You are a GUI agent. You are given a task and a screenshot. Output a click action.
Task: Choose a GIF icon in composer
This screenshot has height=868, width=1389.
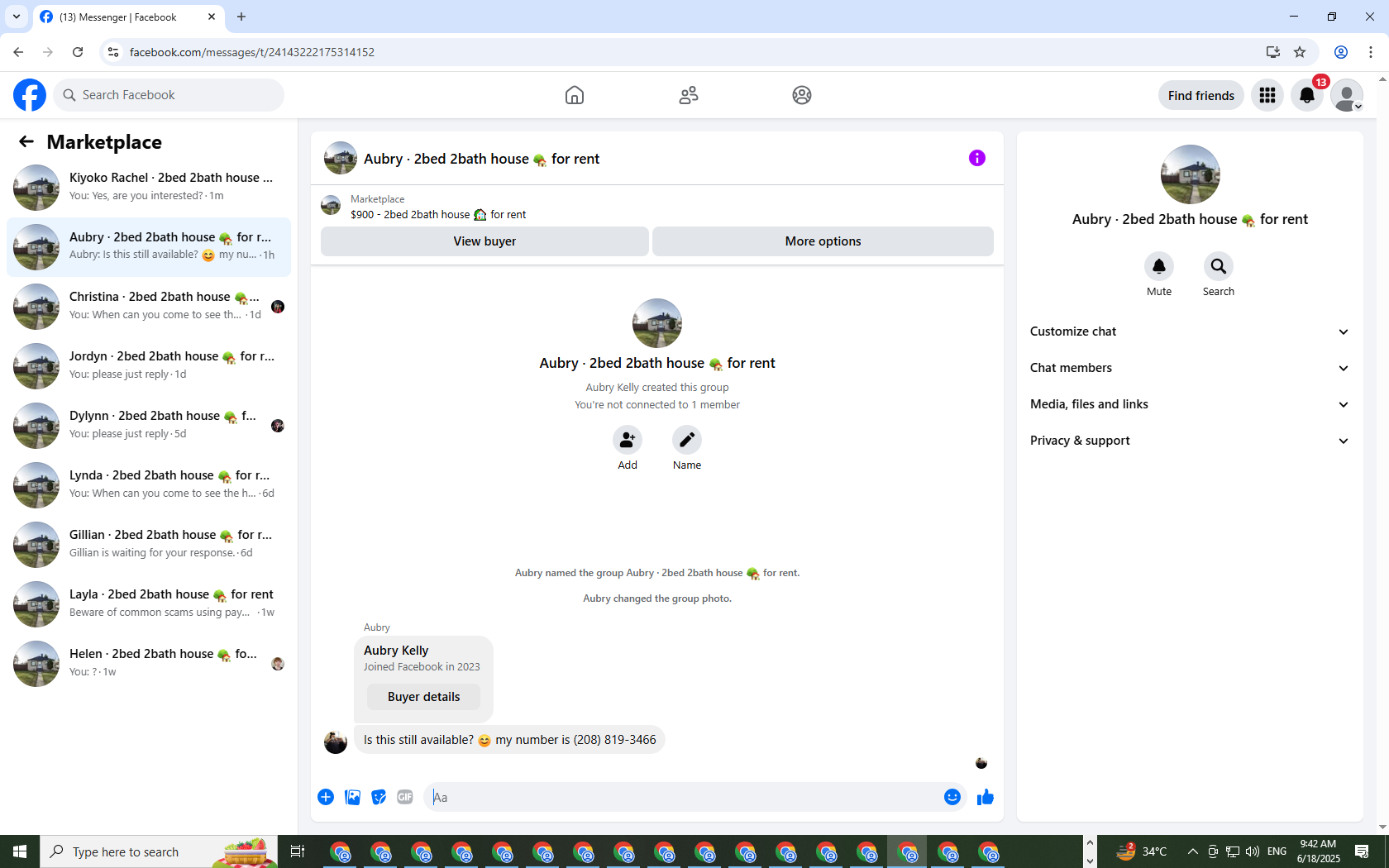405,797
